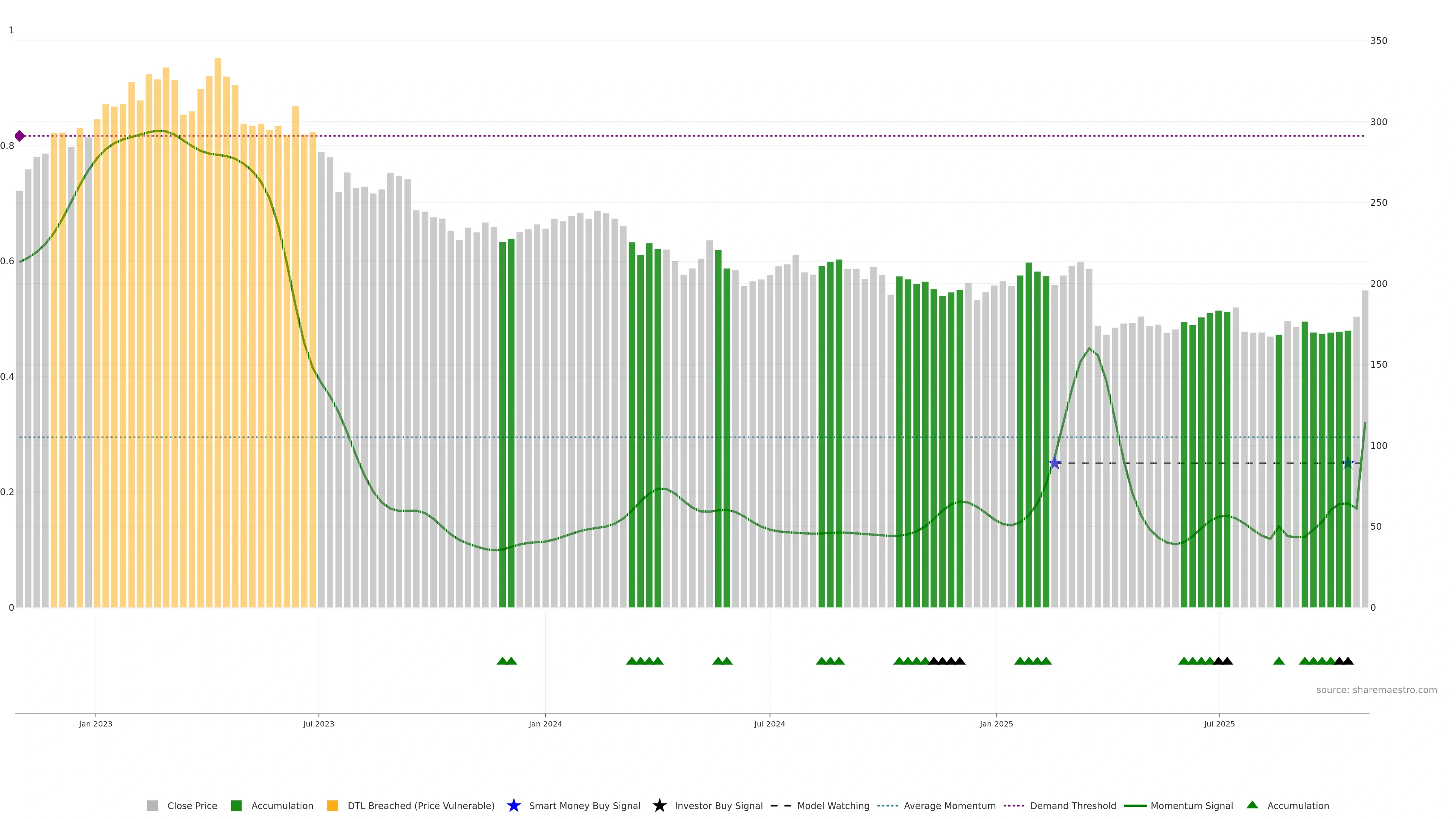Image resolution: width=1456 pixels, height=819 pixels.
Task: Click the blue star marker on the chart
Action: (1055, 463)
